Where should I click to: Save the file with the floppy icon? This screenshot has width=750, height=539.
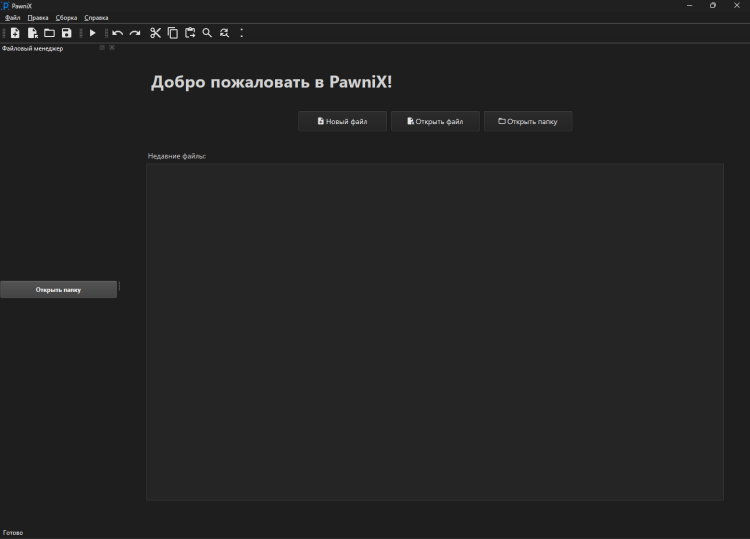66,33
